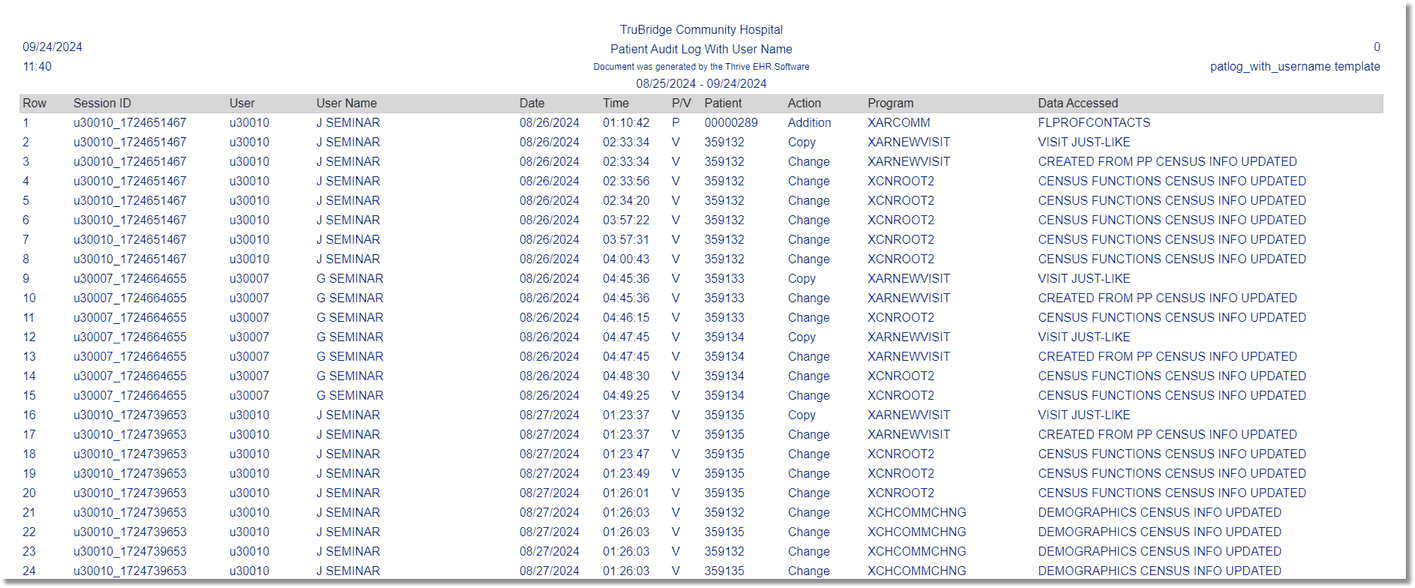Select patient number 00000289 in row 1
This screenshot has width=1415, height=588.
pyautogui.click(x=732, y=122)
